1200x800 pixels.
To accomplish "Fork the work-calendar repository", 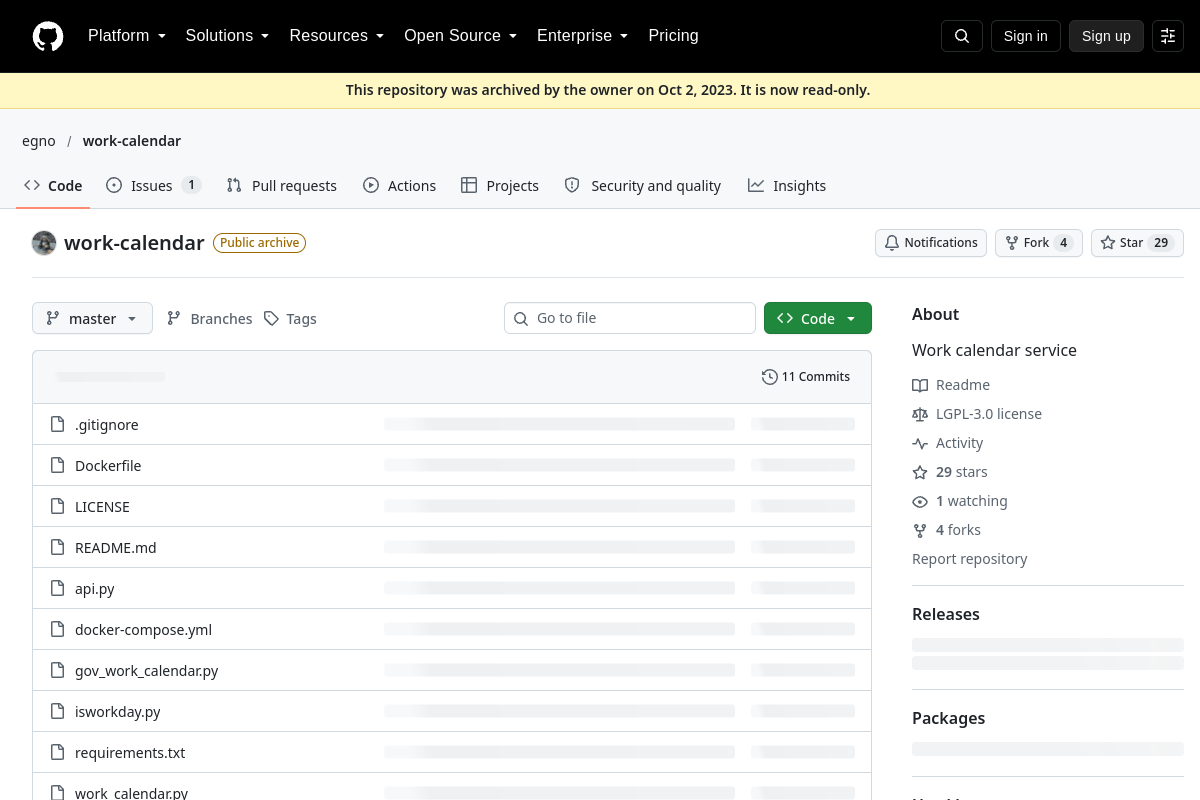I will click(1039, 243).
